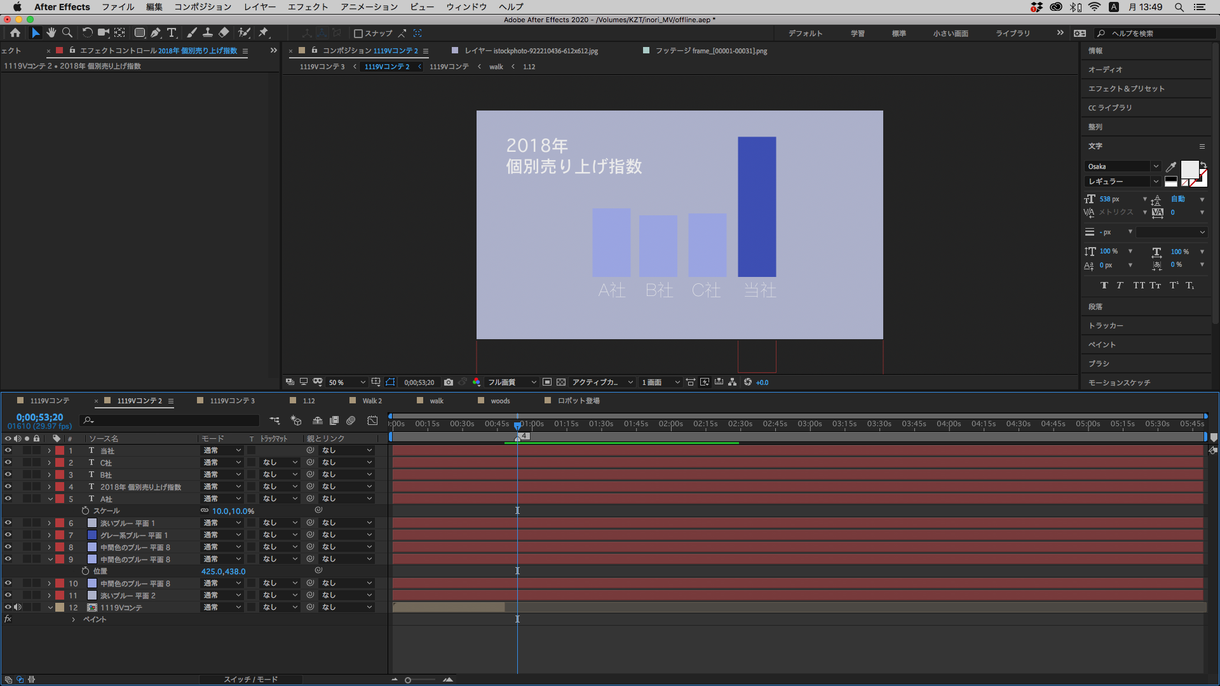Expand the グレー系ブルー 平面 1 layer
This screenshot has width=1220, height=686.
[x=49, y=535]
